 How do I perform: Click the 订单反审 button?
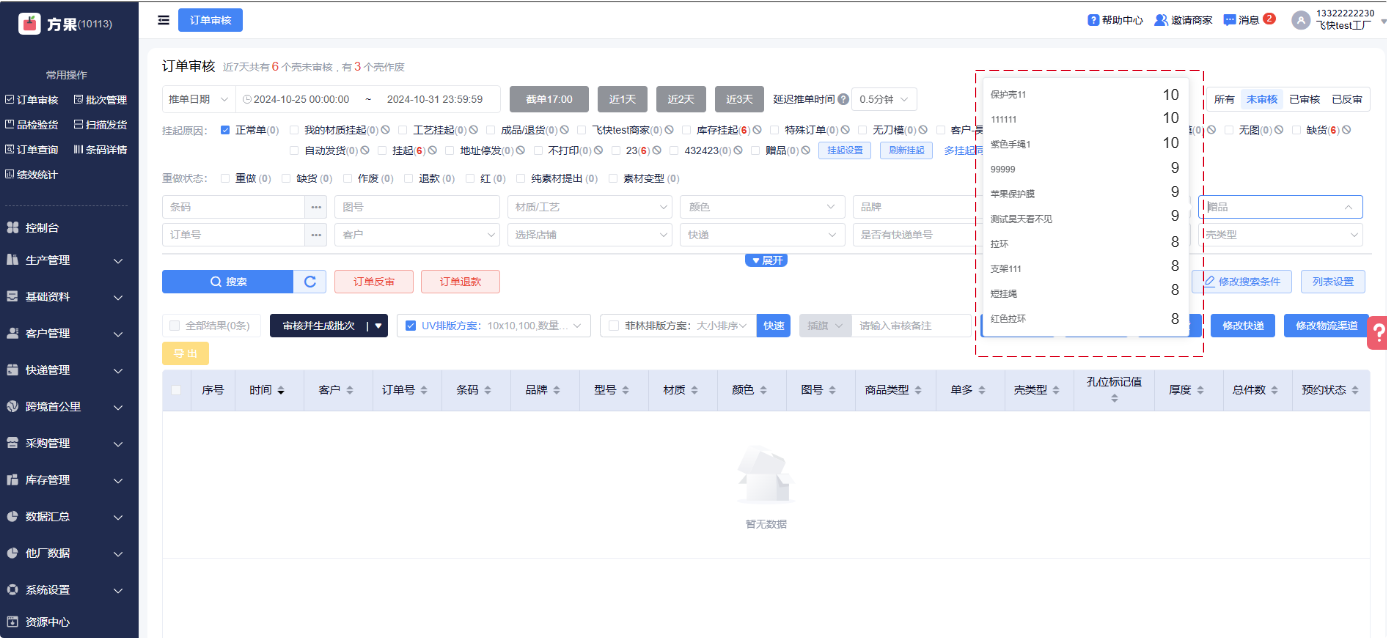(x=373, y=282)
